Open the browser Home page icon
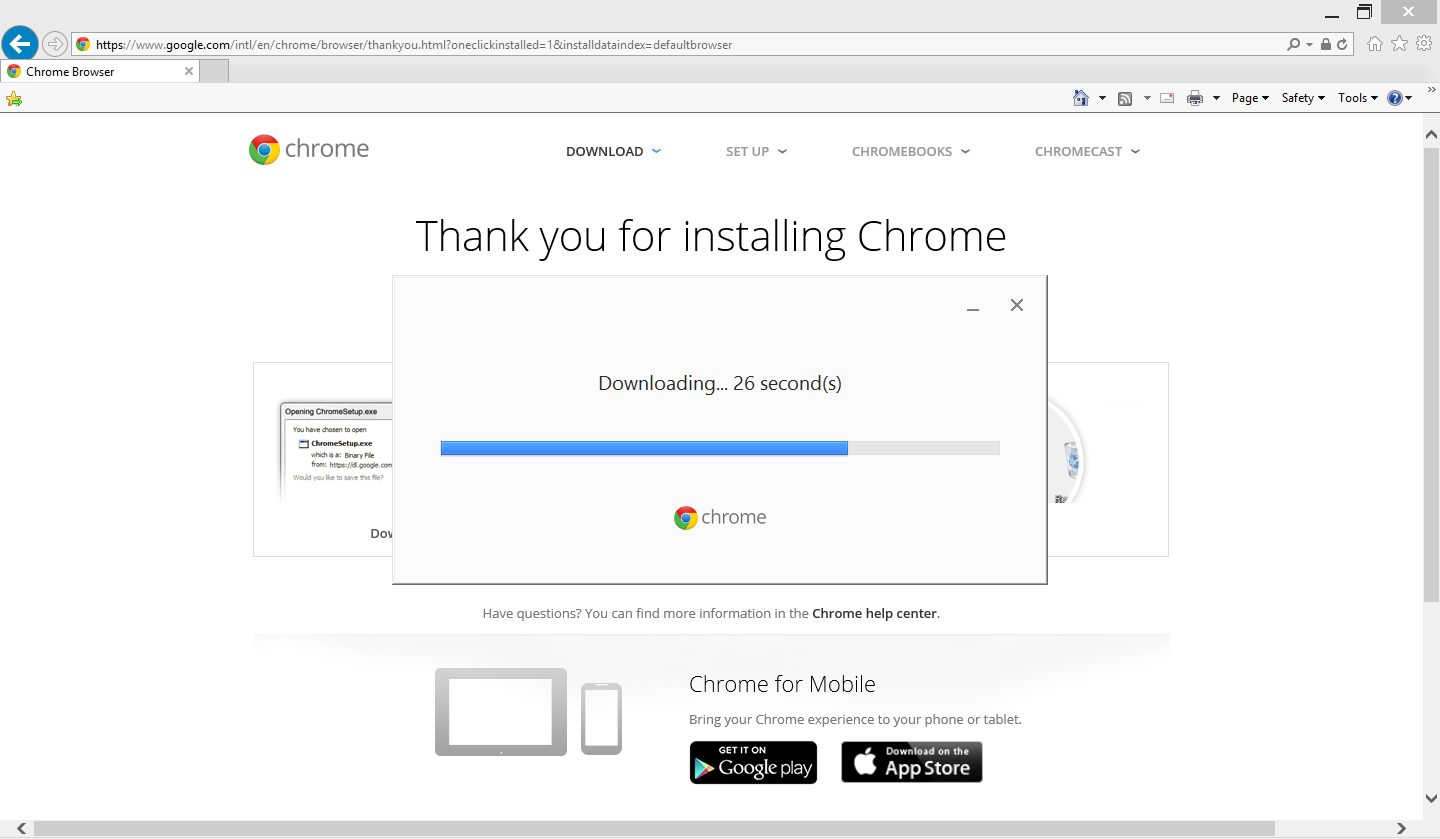The image size is (1440, 839). point(1374,44)
